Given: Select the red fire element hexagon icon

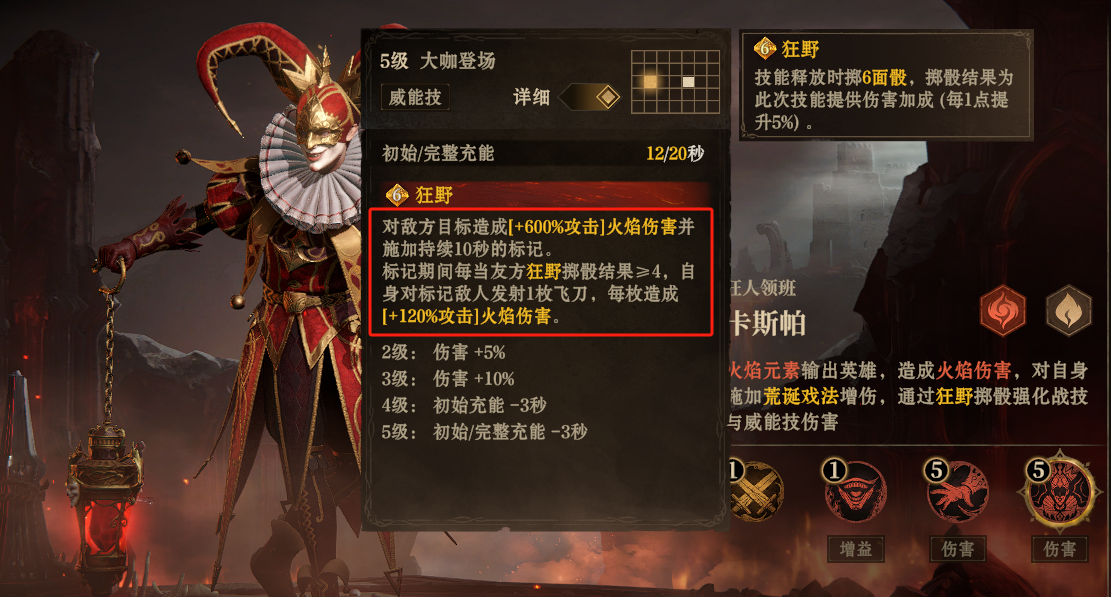Looking at the screenshot, I should point(1003,311).
